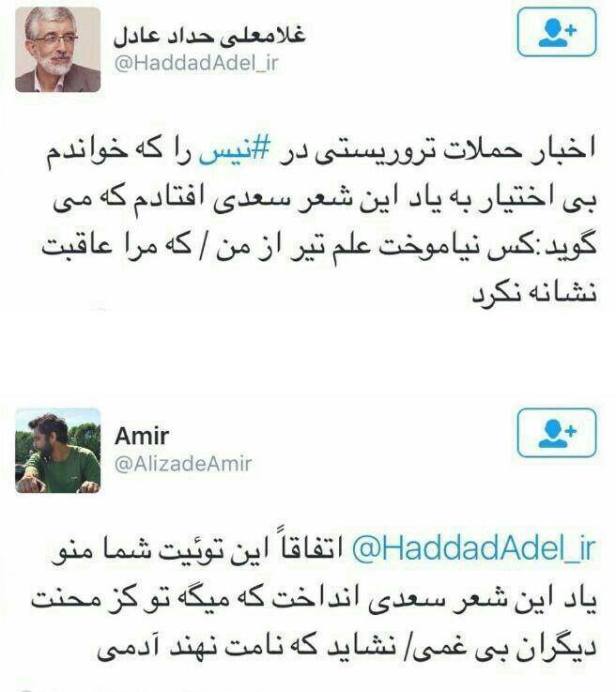The image size is (616, 692).
Task: Follow Amir using the add-user icon
Action: (x=556, y=432)
